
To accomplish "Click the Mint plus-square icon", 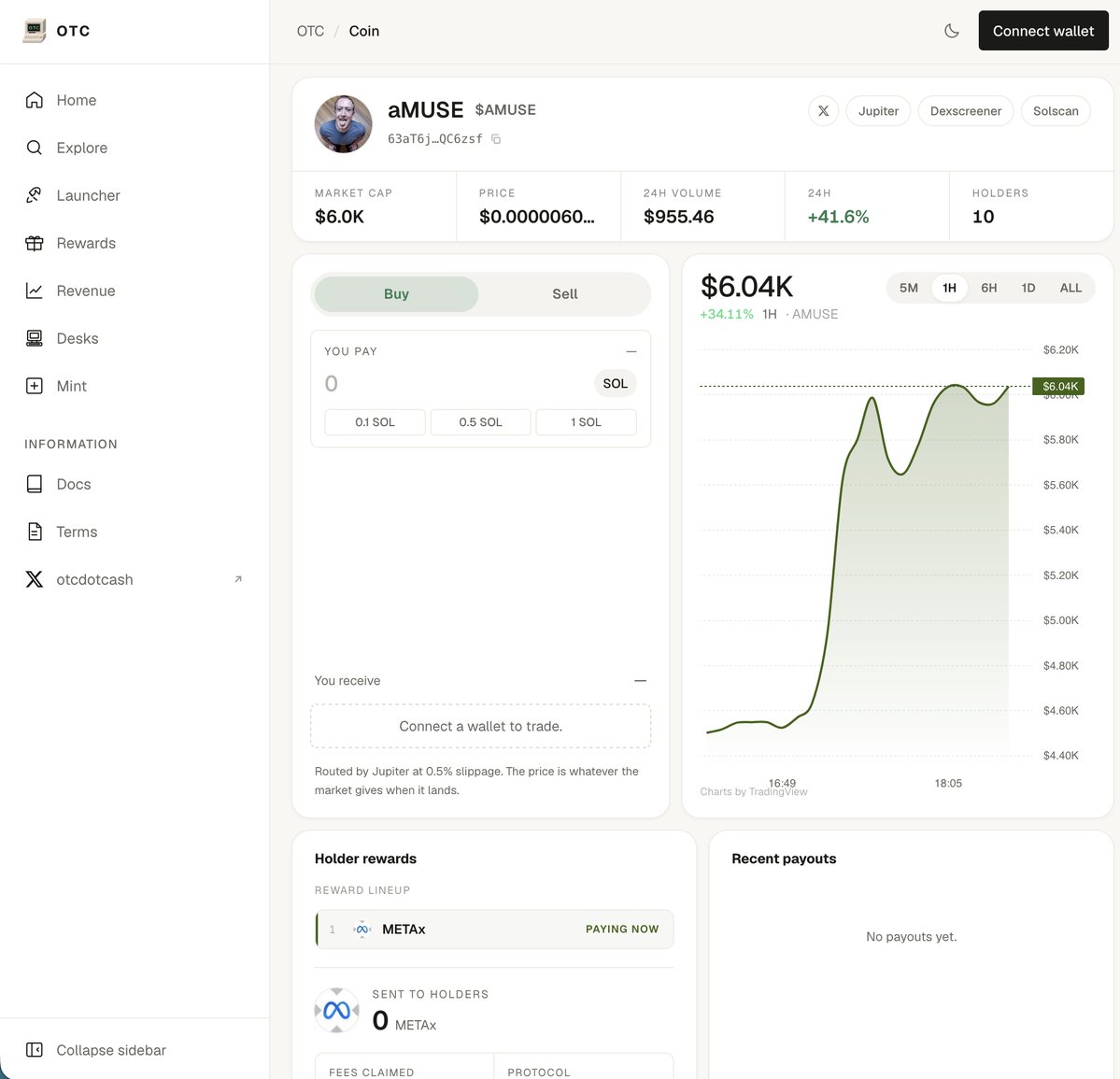I will [x=35, y=386].
